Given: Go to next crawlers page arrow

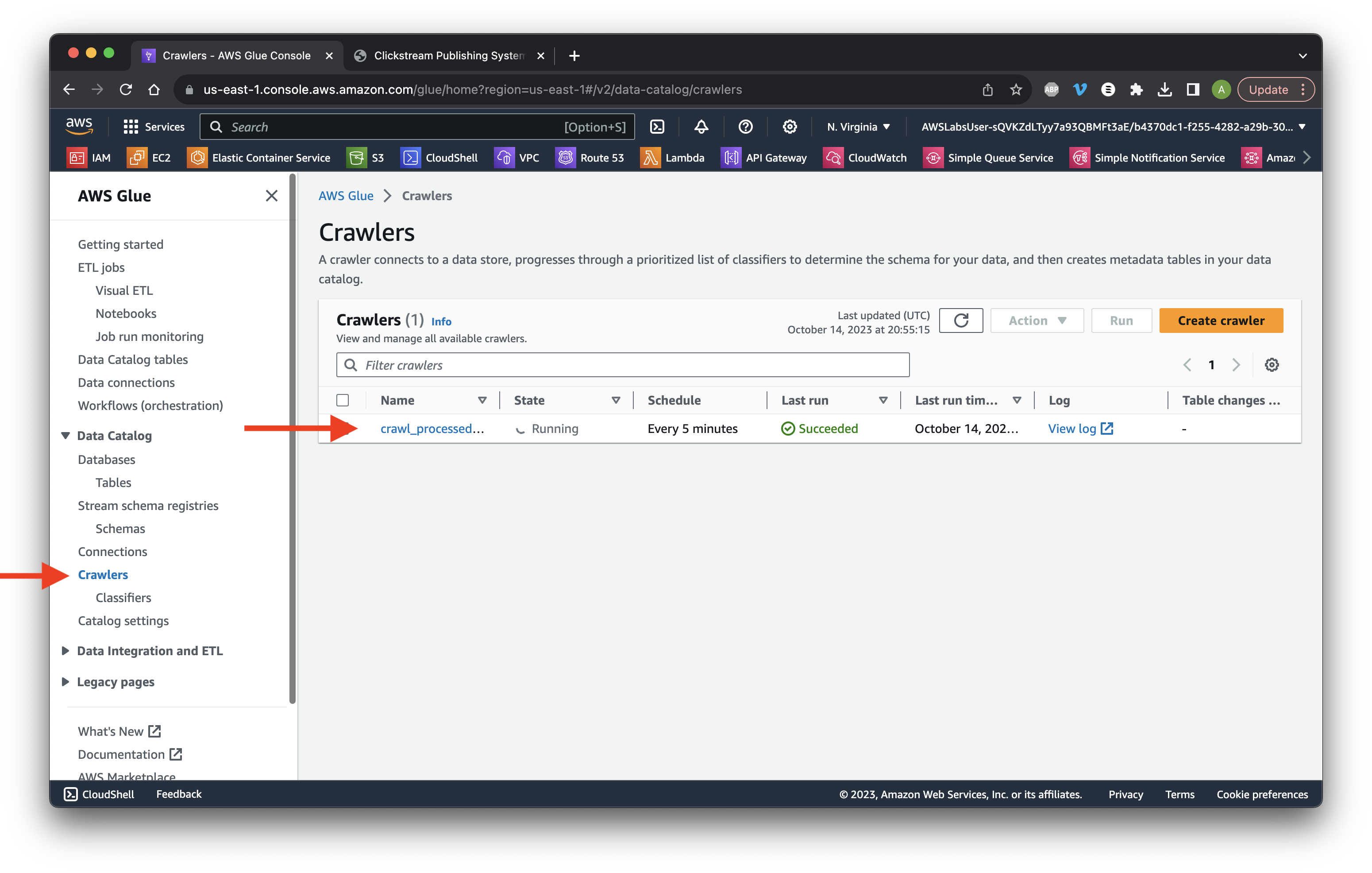Looking at the screenshot, I should [1236, 365].
